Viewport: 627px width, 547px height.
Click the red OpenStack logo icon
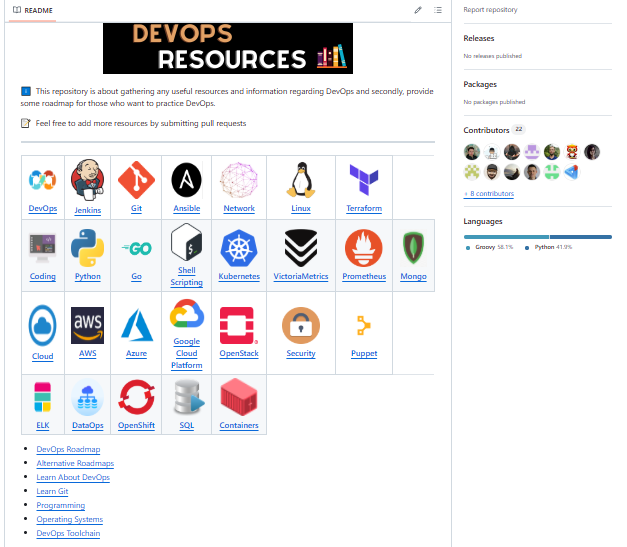click(x=239, y=325)
